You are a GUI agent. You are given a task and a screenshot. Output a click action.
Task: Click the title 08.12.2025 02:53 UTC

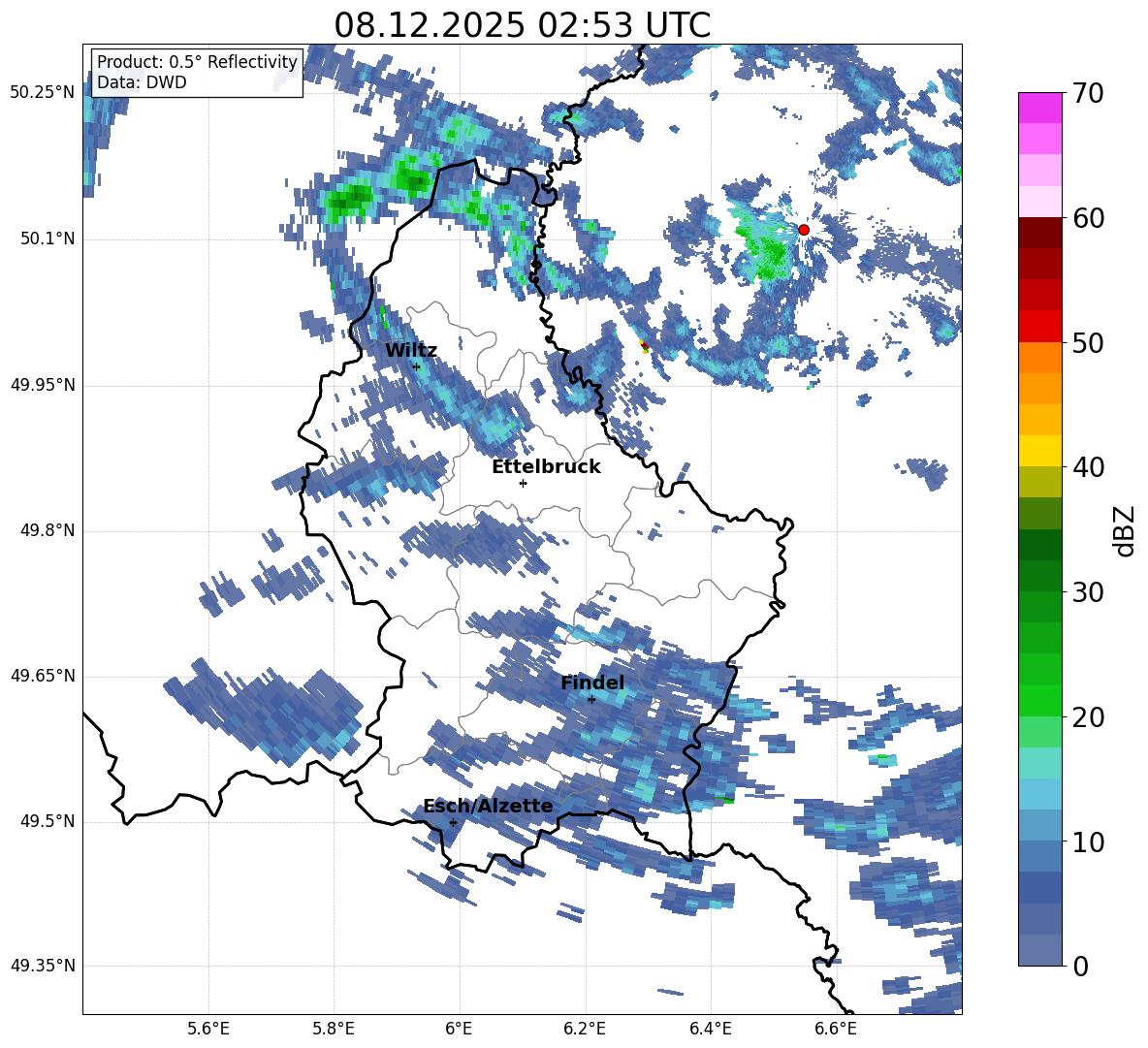click(x=522, y=25)
